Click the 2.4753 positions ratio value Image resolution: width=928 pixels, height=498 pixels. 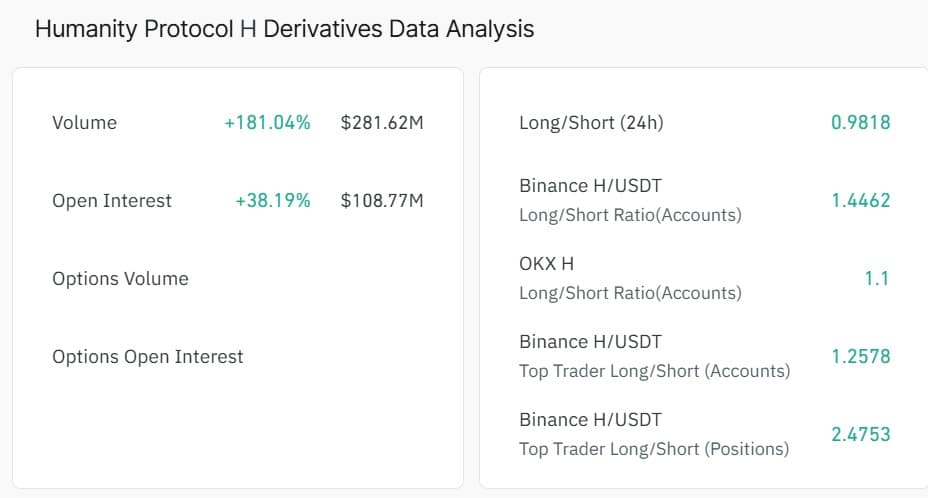point(861,435)
